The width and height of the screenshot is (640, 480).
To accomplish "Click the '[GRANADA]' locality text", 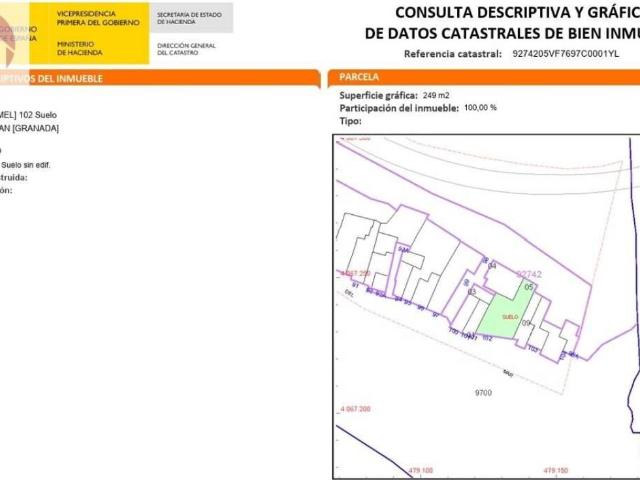I will 36,128.
